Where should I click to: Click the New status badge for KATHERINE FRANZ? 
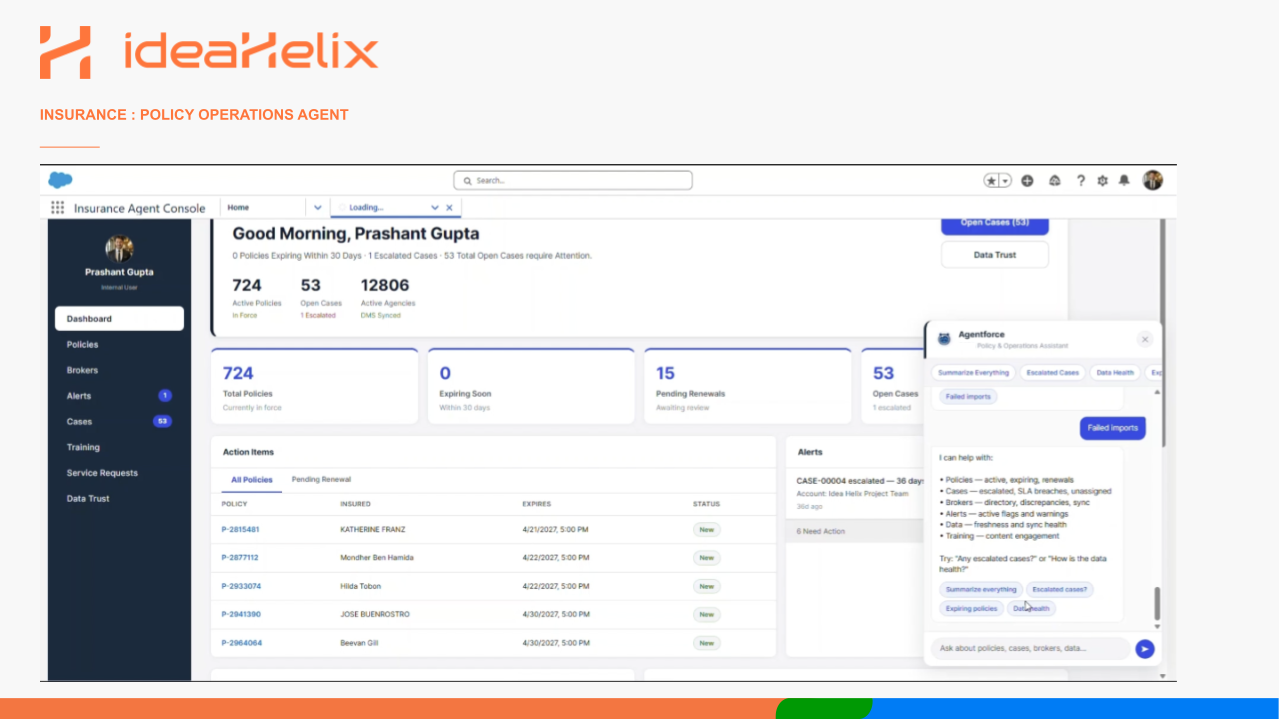tap(707, 529)
